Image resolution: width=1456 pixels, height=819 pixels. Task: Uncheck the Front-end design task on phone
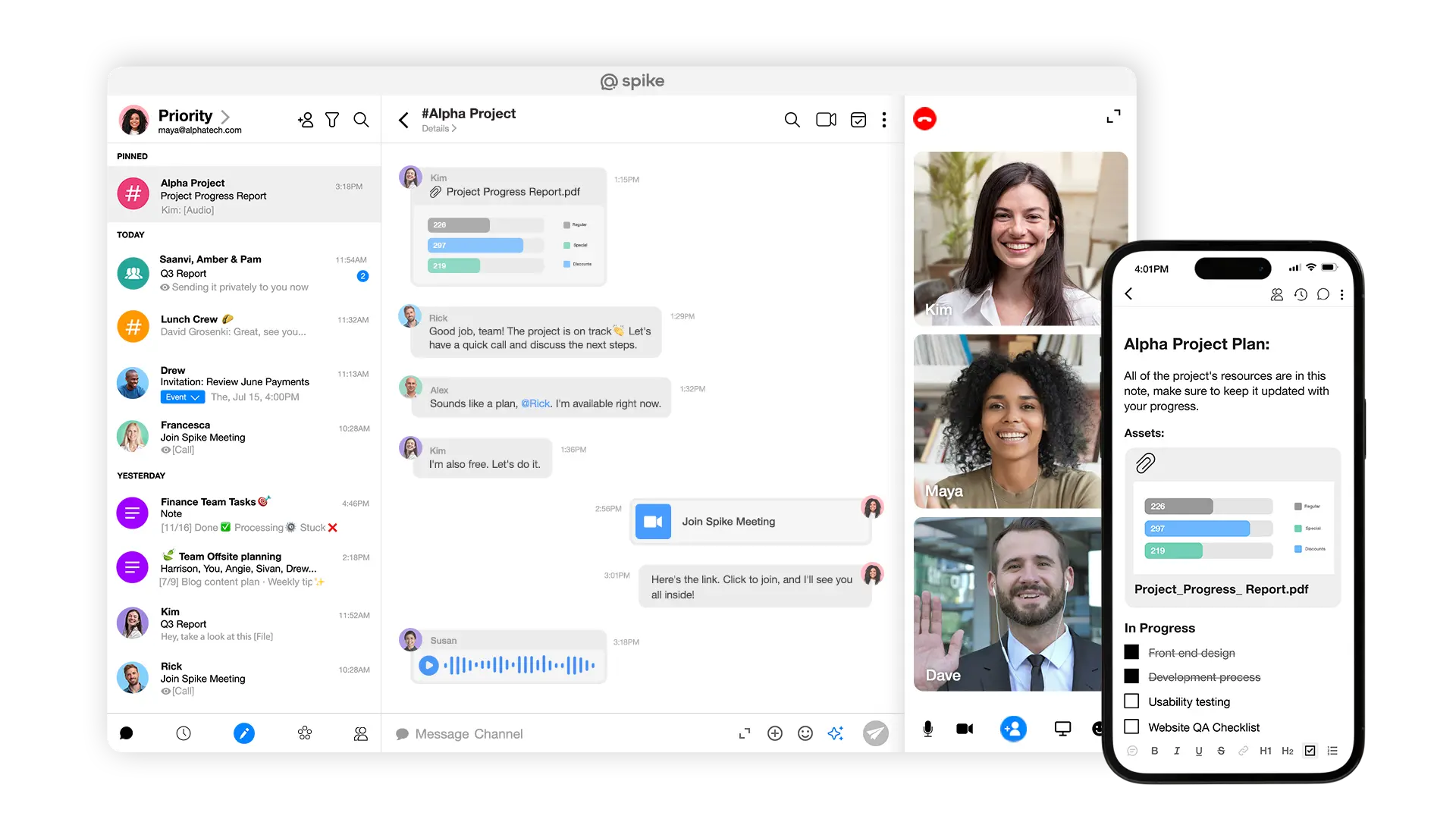[x=1131, y=651]
